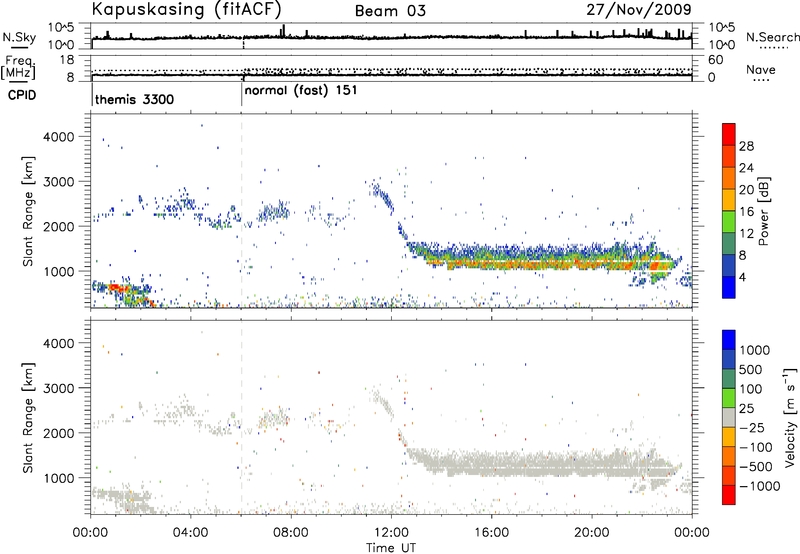This screenshot has height=554, width=800.
Task: Click the '-100' label on Velocity scale
Action: coord(756,447)
